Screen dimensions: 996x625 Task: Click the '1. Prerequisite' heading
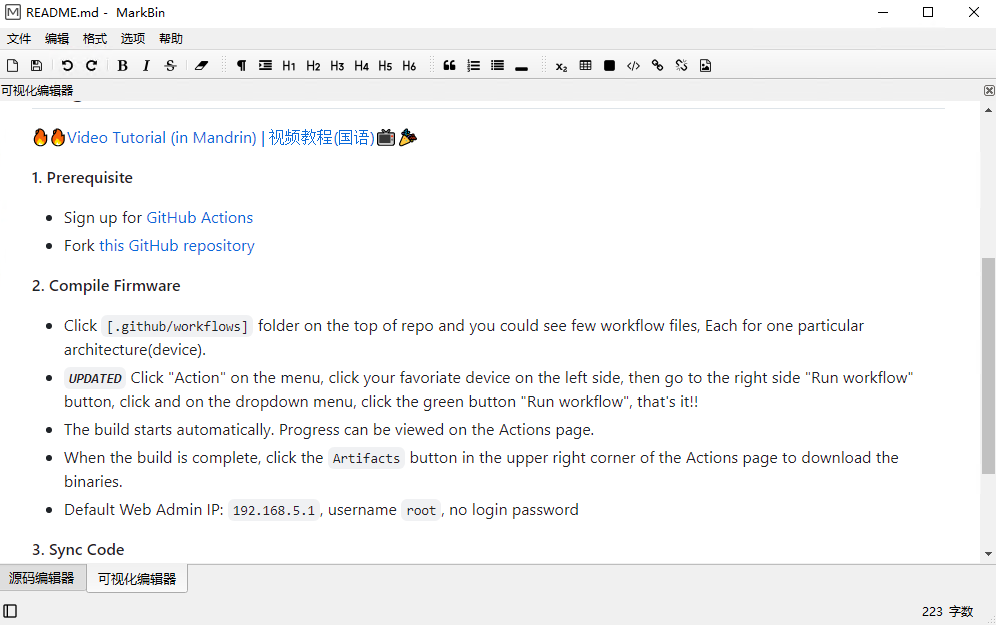[82, 178]
